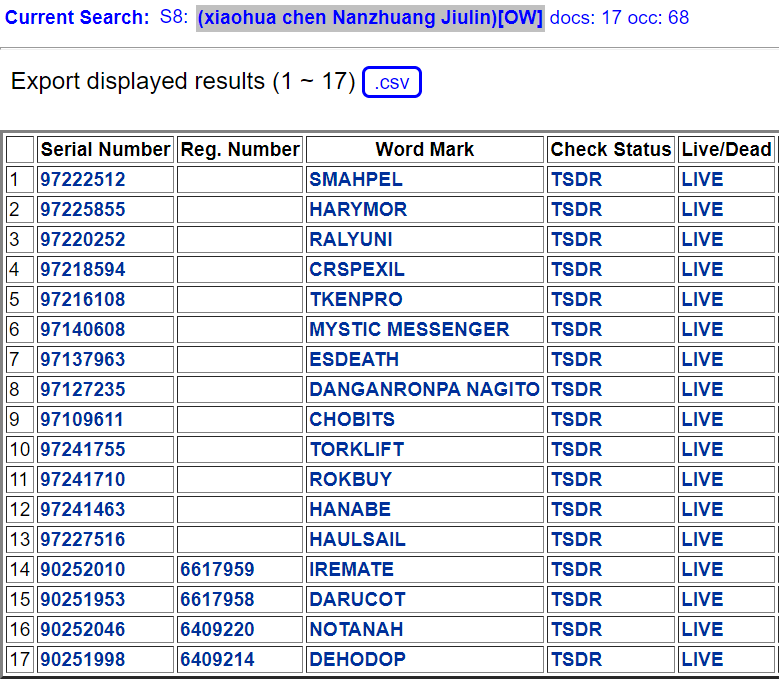Open the CRSPEXIL word mark

click(x=357, y=269)
